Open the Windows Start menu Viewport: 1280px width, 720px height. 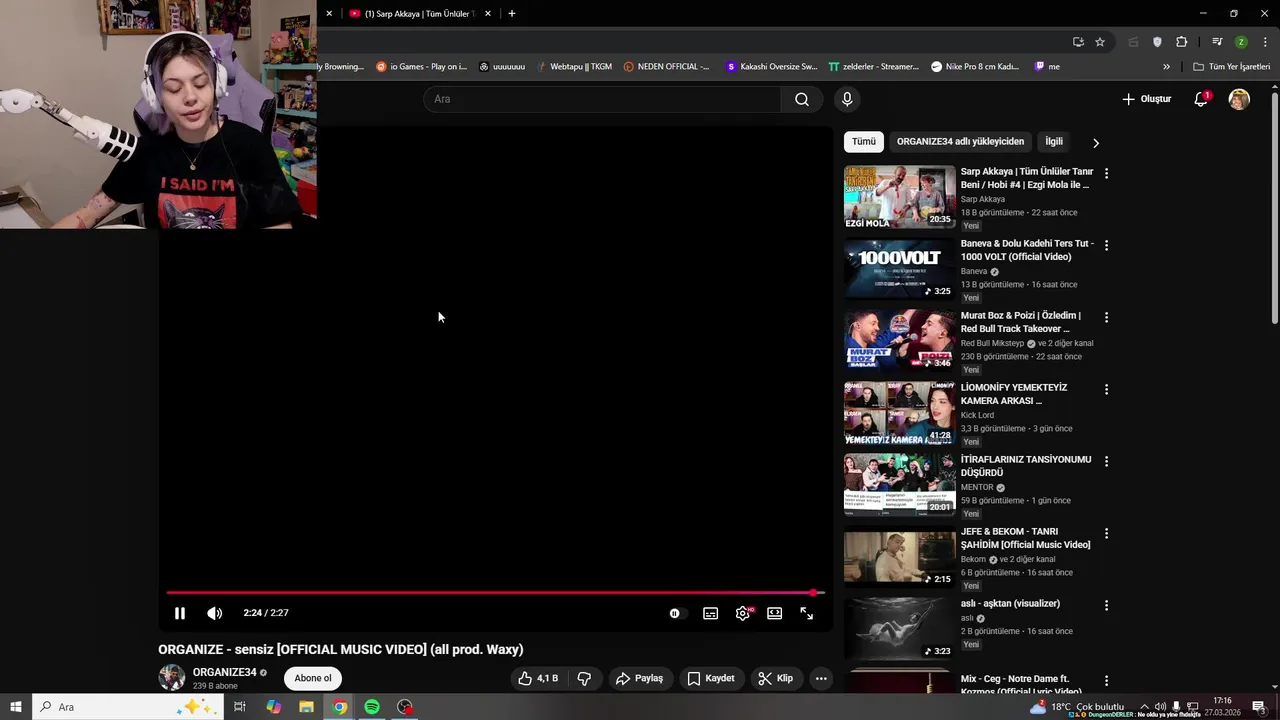click(16, 707)
